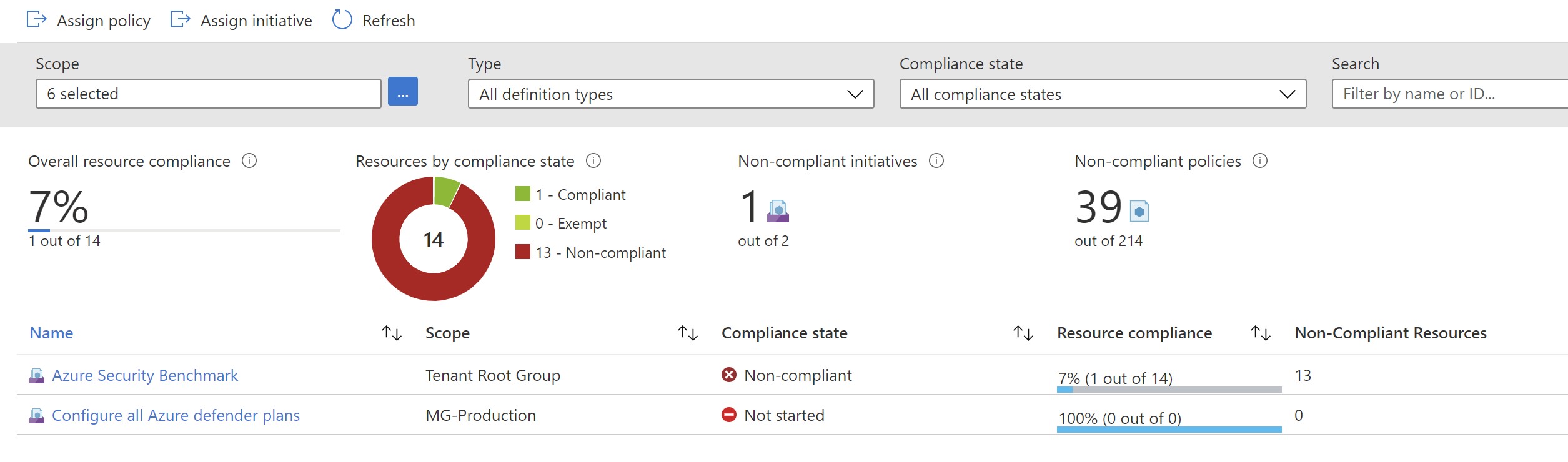This screenshot has width=1568, height=462.
Task: Click the 7% (1 out of 14) progress bar
Action: pos(1169,390)
